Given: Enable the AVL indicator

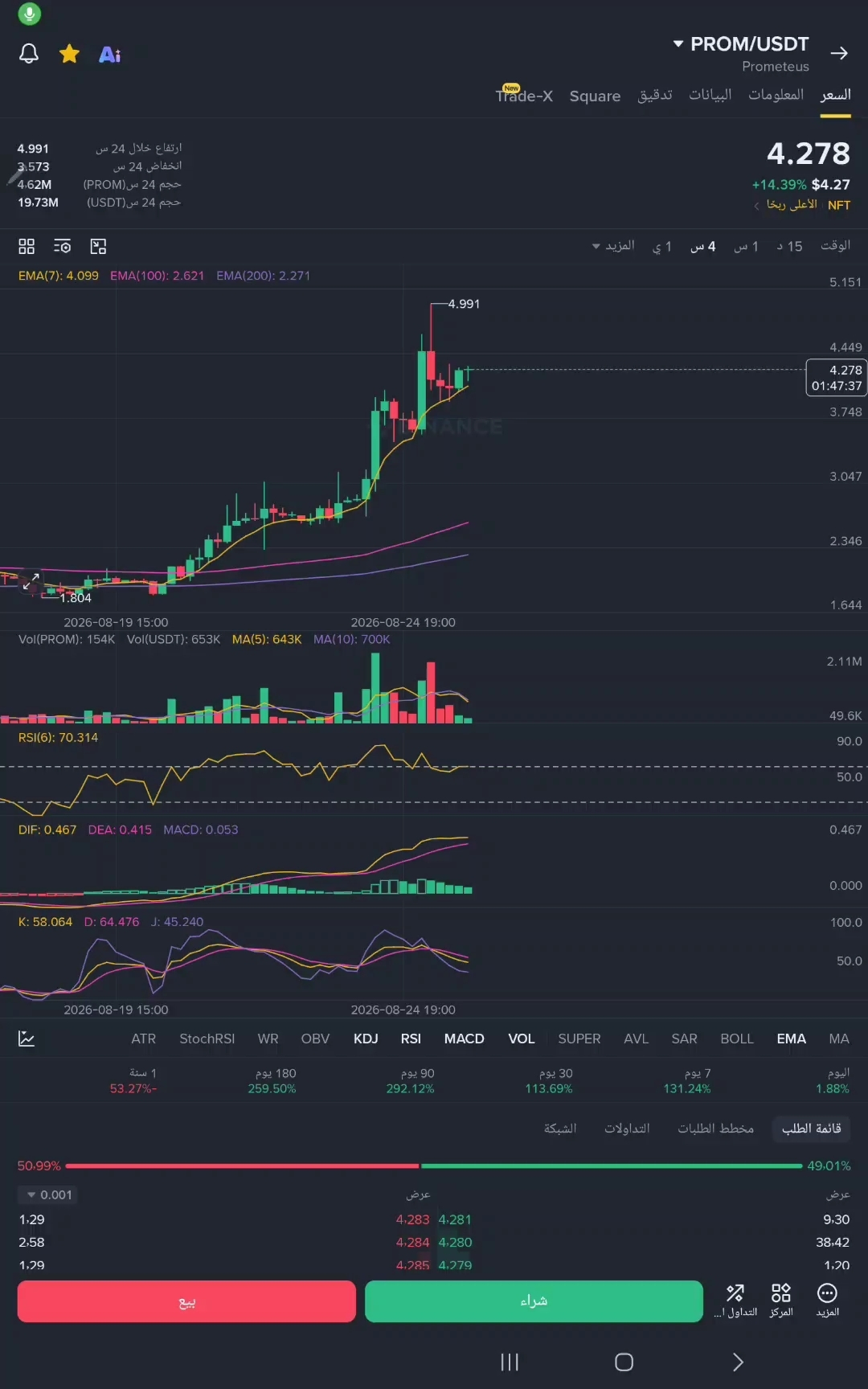Looking at the screenshot, I should click(x=636, y=1039).
